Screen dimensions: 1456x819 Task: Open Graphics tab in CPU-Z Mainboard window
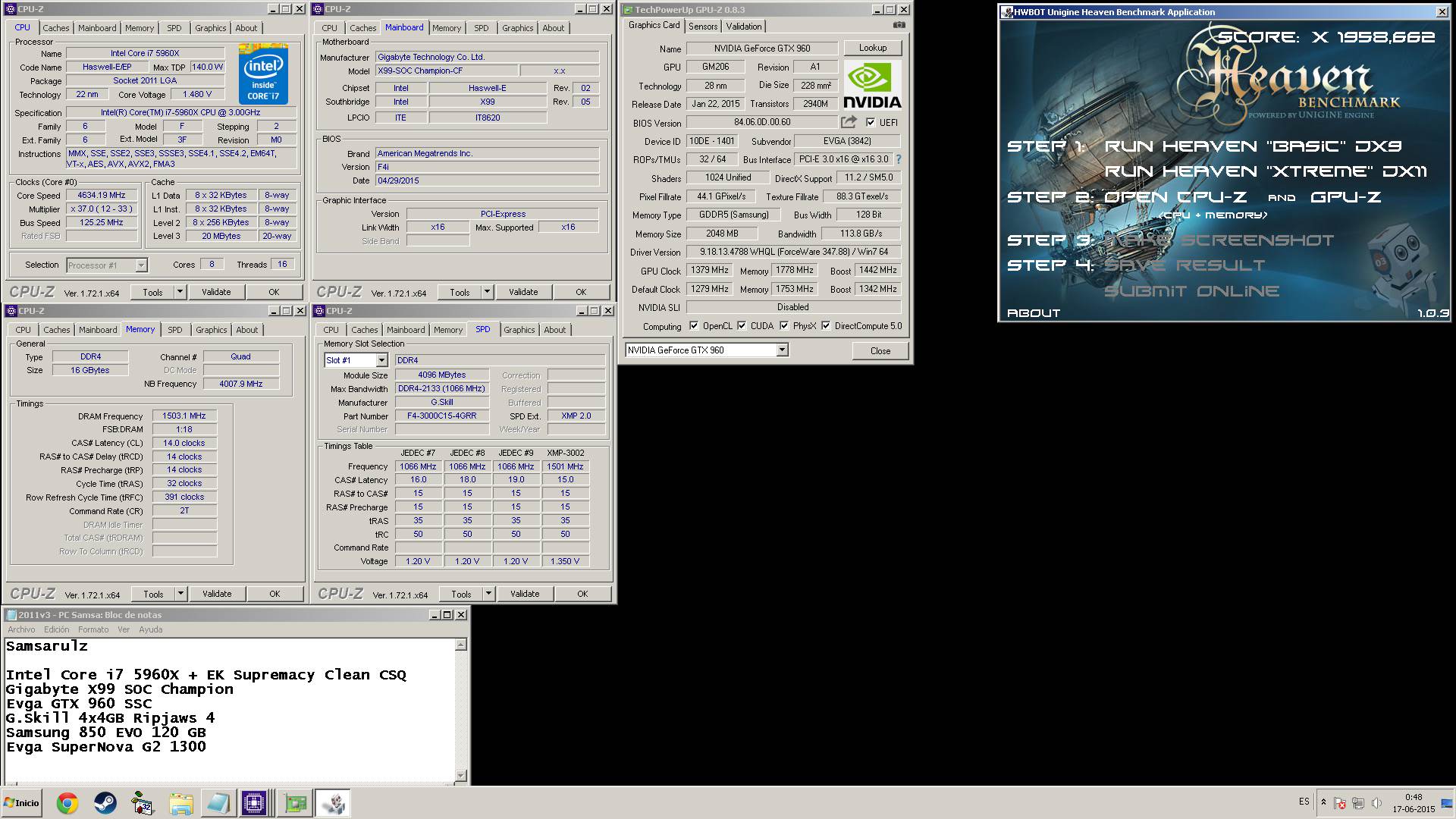pos(517,28)
